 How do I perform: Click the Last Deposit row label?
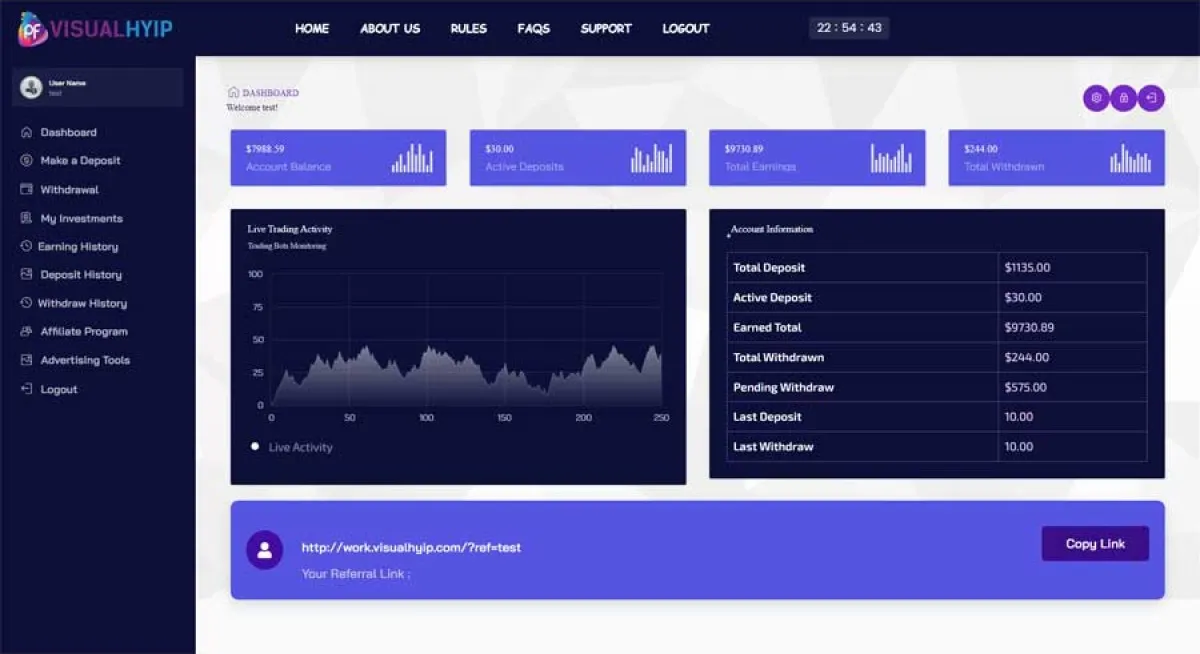(767, 417)
